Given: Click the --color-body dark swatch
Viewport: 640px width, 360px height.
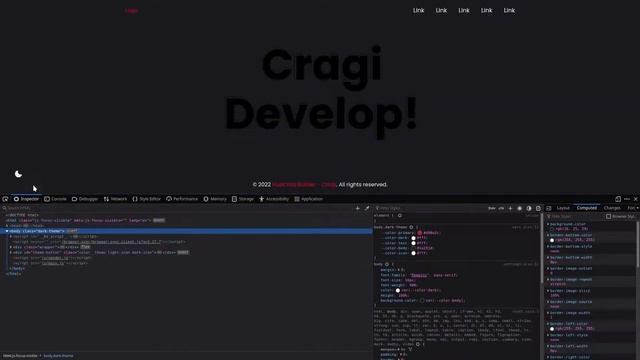Looking at the screenshot, I should tap(413, 248).
